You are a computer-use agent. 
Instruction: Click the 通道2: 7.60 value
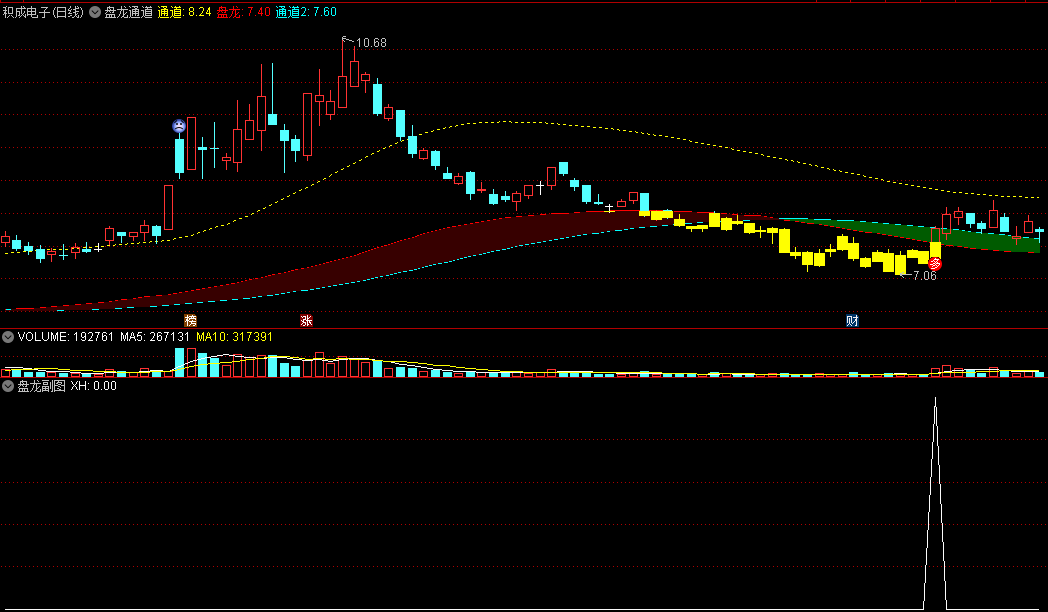point(306,12)
